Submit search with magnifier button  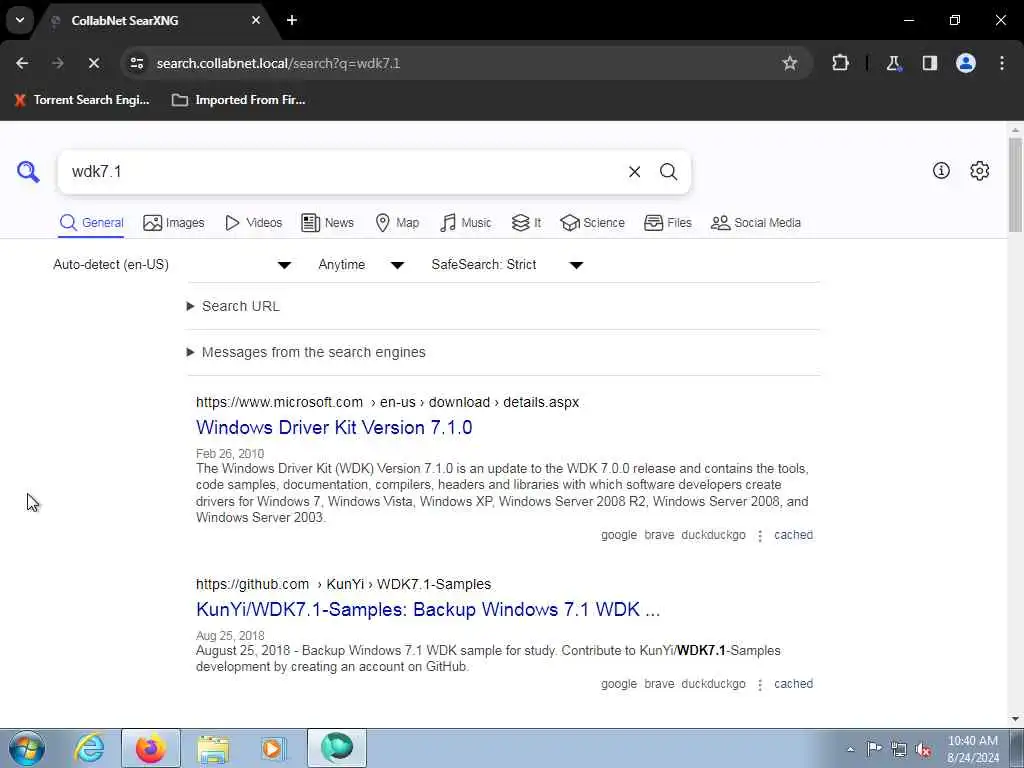tap(668, 172)
